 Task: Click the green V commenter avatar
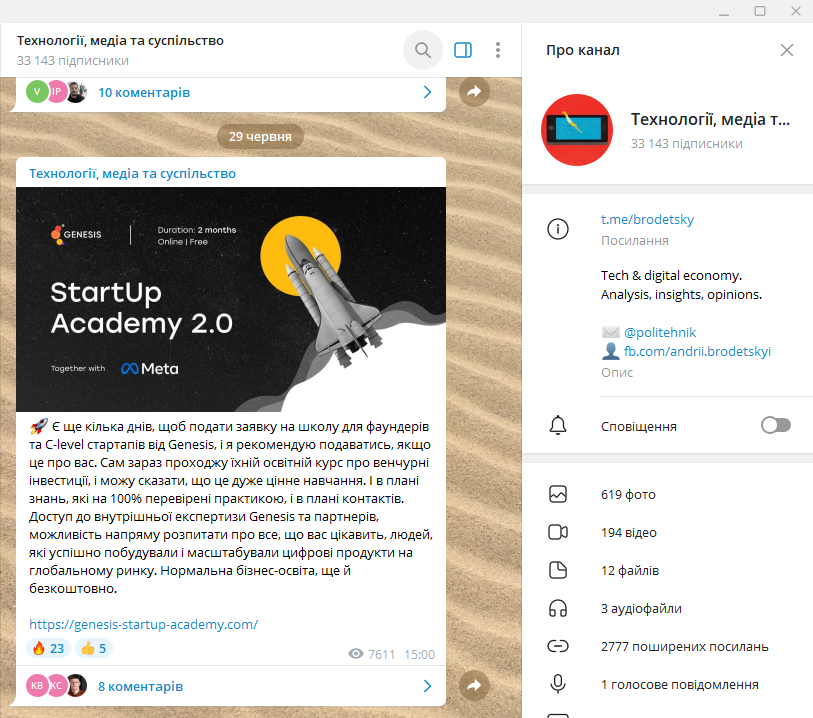click(x=37, y=92)
